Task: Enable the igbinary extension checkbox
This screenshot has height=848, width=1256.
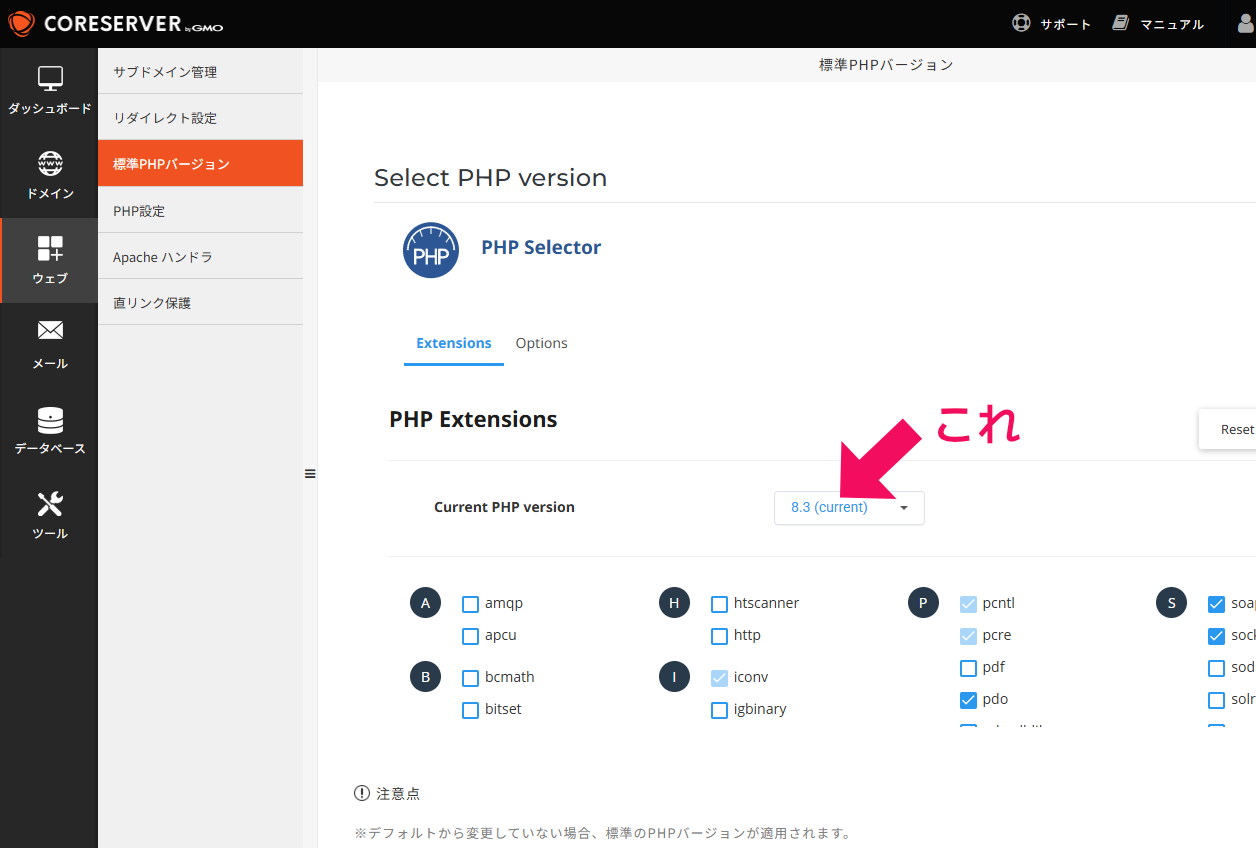Action: [719, 710]
